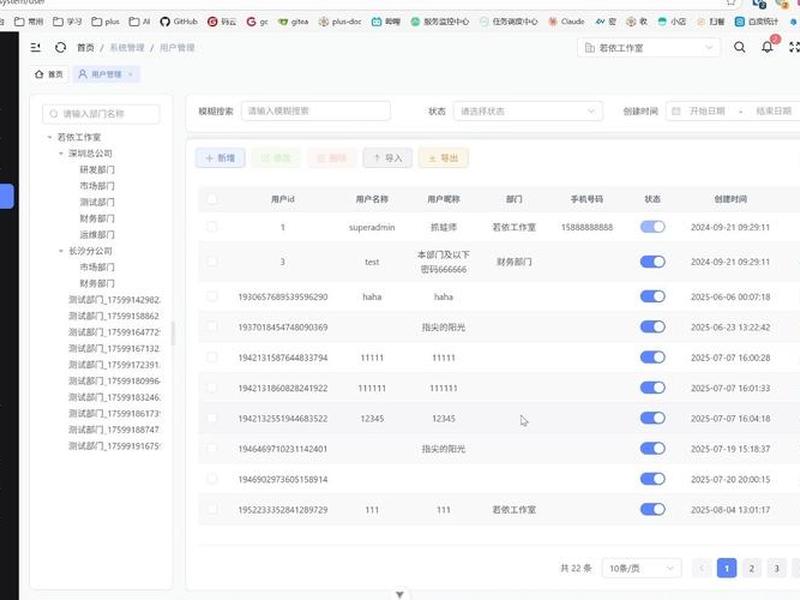
Task: Open 服务监控中心 bookmark
Action: (440, 21)
